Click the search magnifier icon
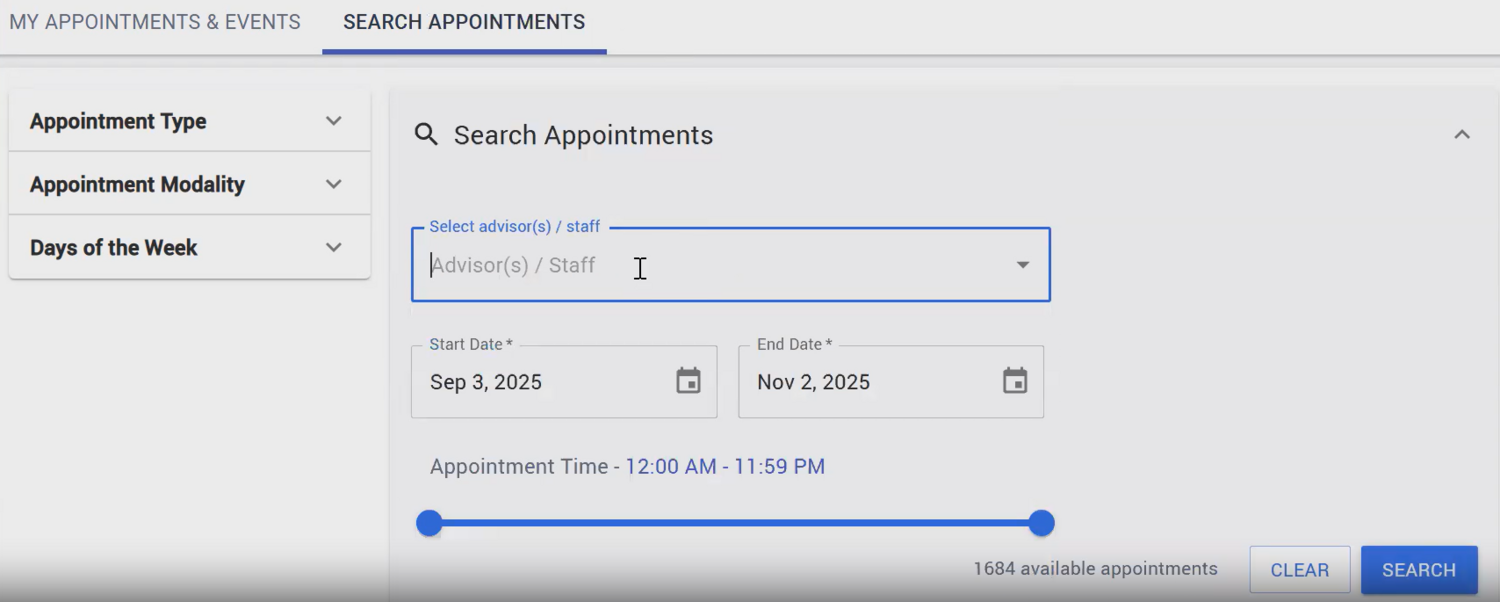The width and height of the screenshot is (1500, 602). pyautogui.click(x=426, y=135)
